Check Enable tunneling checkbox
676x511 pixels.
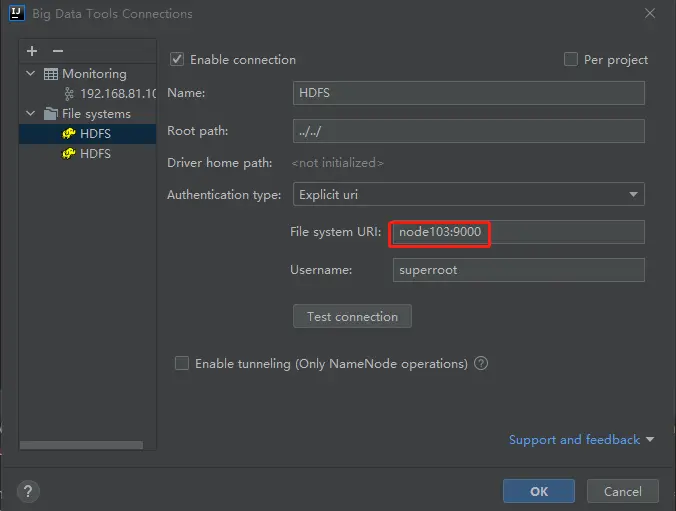coord(182,364)
